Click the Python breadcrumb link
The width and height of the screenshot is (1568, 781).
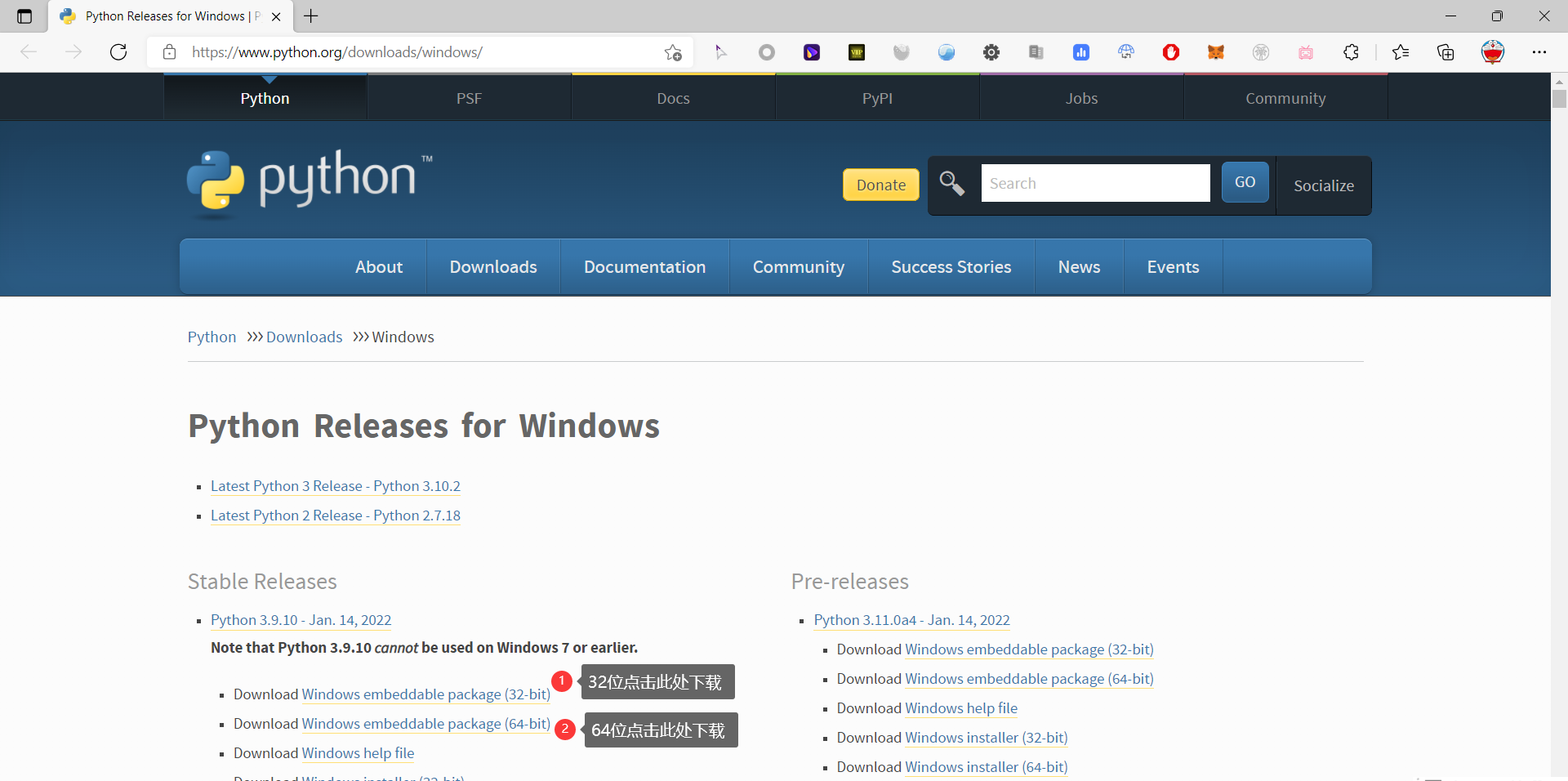point(212,337)
